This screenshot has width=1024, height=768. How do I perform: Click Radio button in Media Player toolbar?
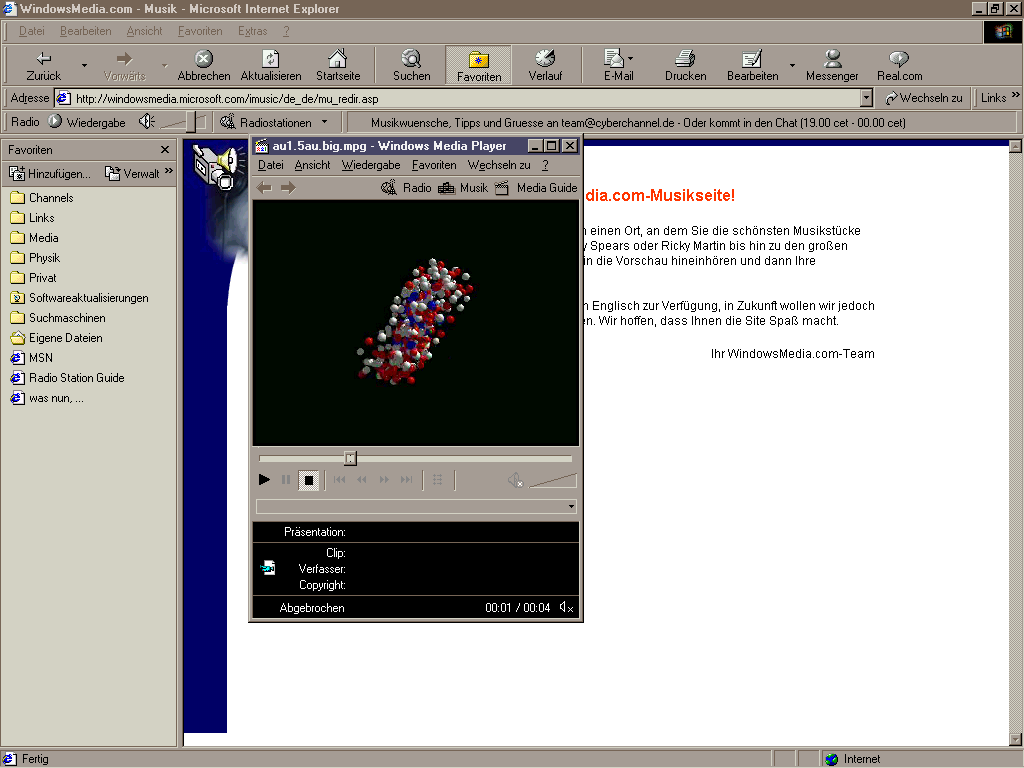(x=406, y=188)
